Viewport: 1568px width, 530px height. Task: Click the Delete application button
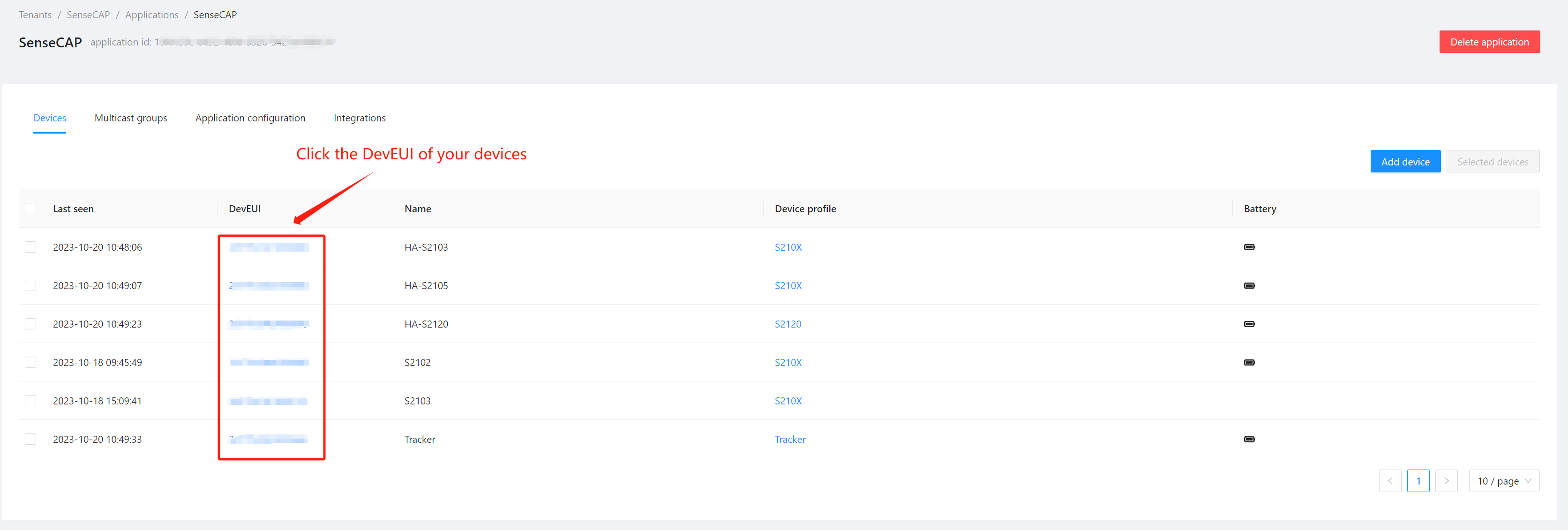coord(1489,42)
